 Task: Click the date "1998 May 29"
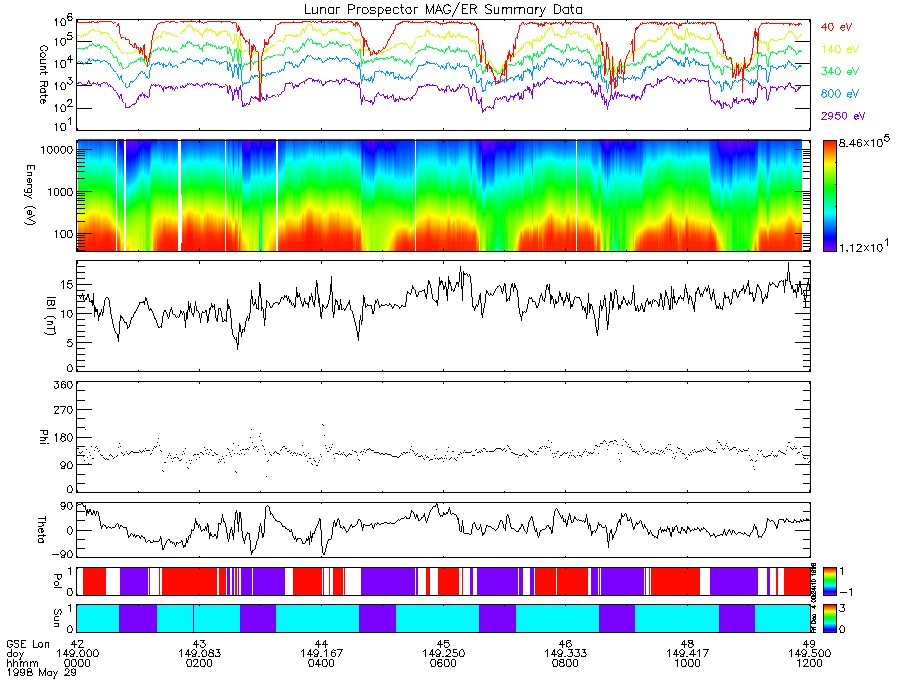[41, 672]
